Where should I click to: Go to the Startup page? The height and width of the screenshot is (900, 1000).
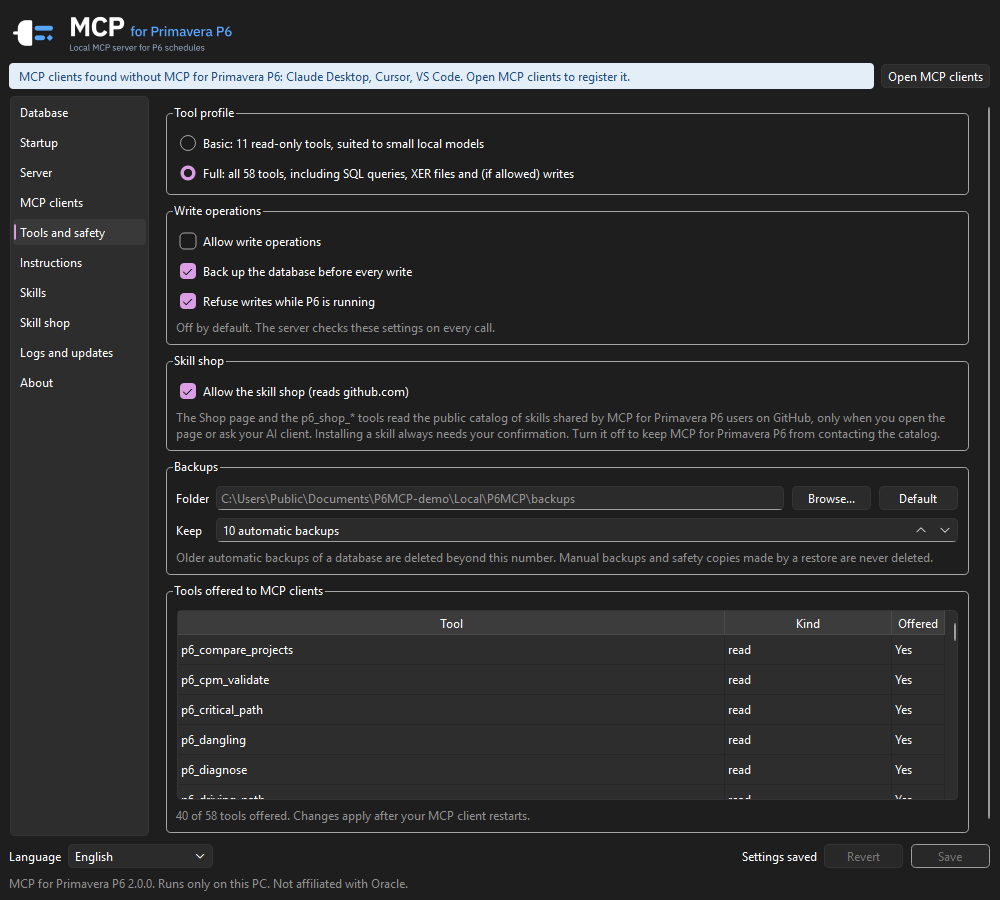click(x=79, y=143)
